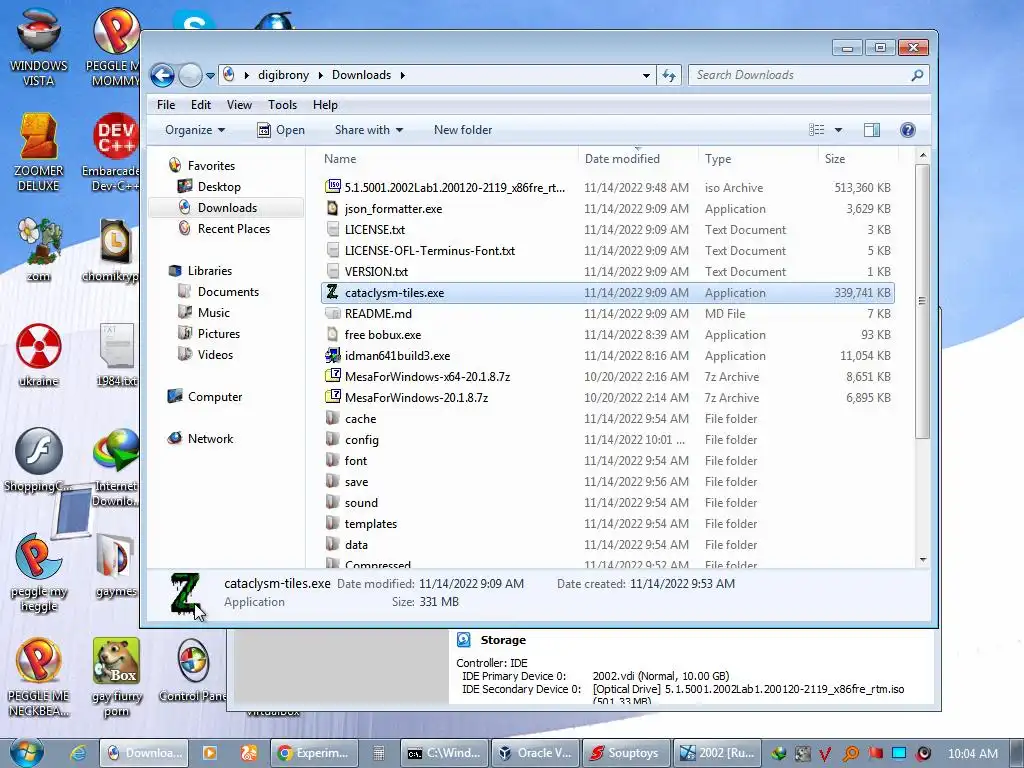Screen dimensions: 1024x768
Task: Select the cataclysm-tiles.exe Z icon in file list
Action: click(x=333, y=292)
